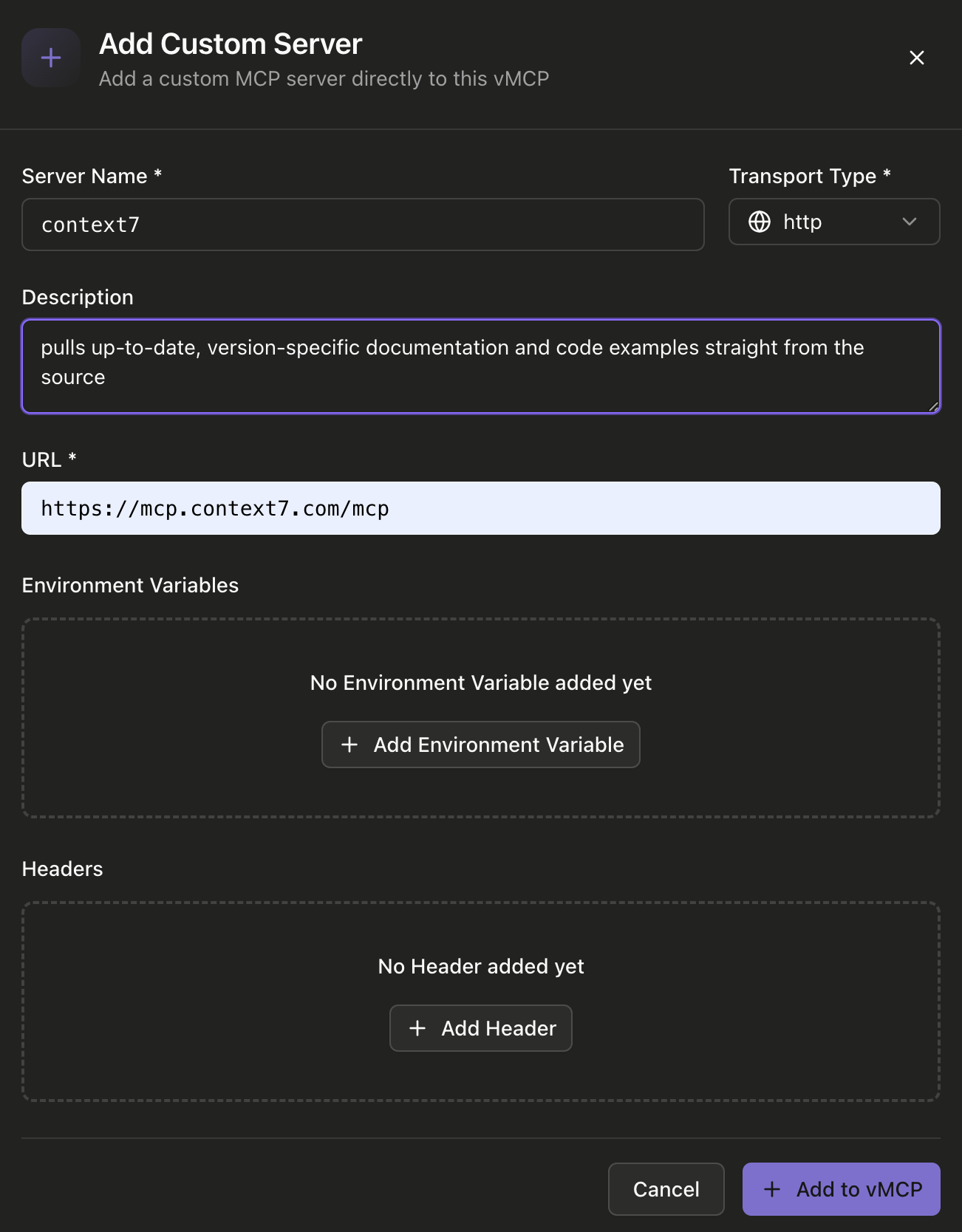The width and height of the screenshot is (962, 1232).
Task: Click the plus icon on Add to vMCP
Action: click(772, 1189)
